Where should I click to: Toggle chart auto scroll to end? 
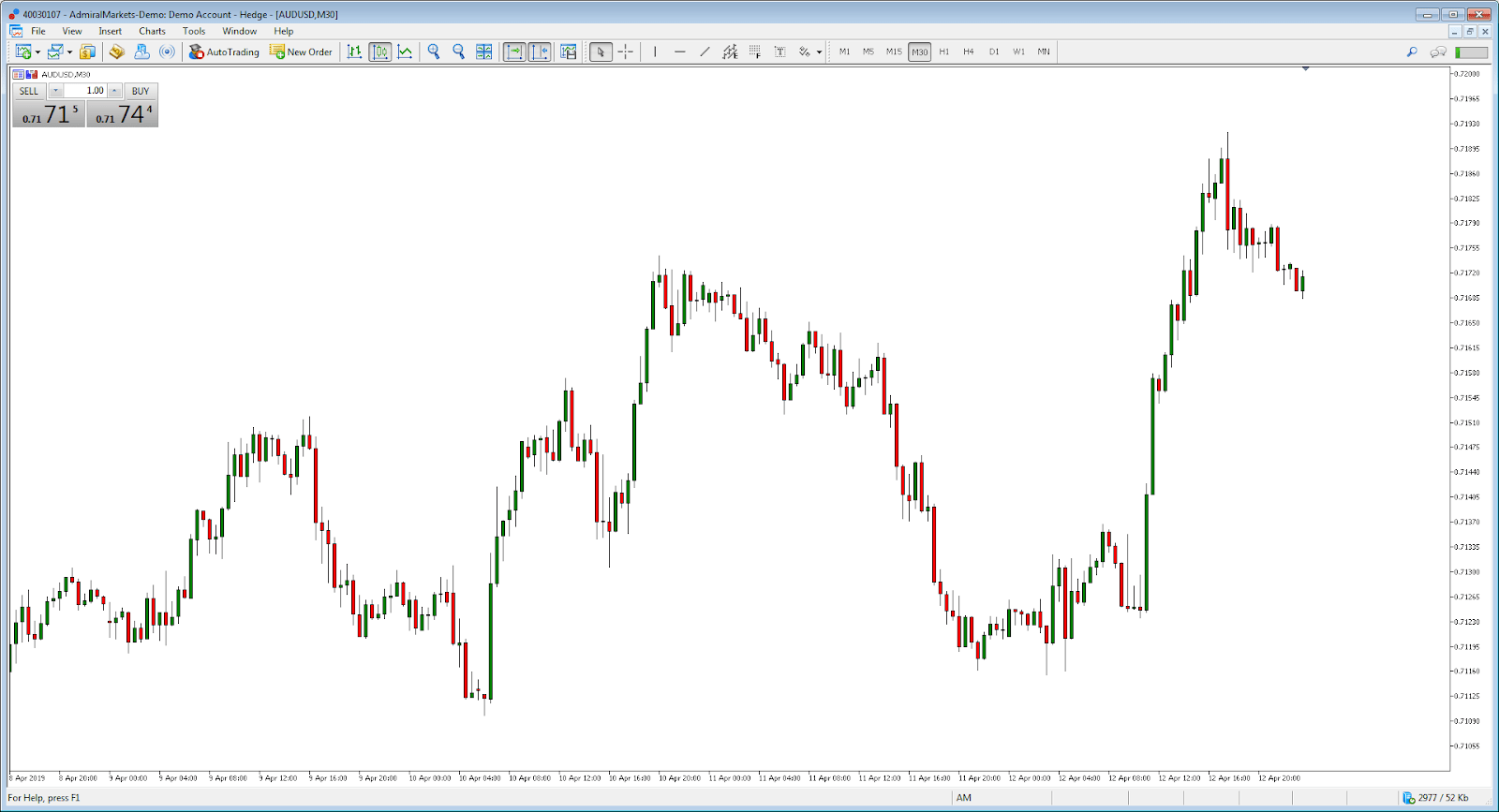[514, 52]
